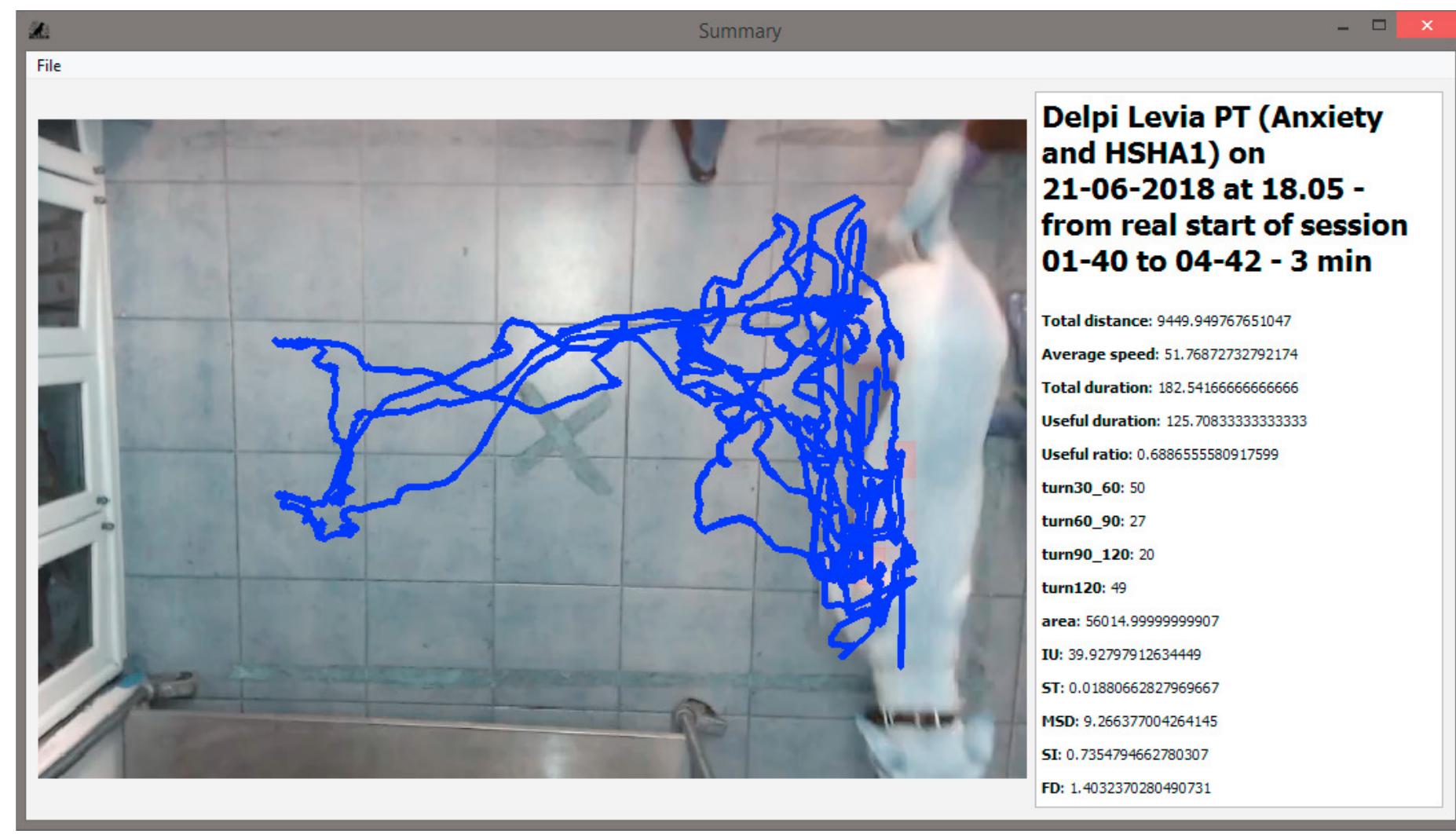1456x834 pixels.
Task: Close the Summary window
Action: [1427, 26]
